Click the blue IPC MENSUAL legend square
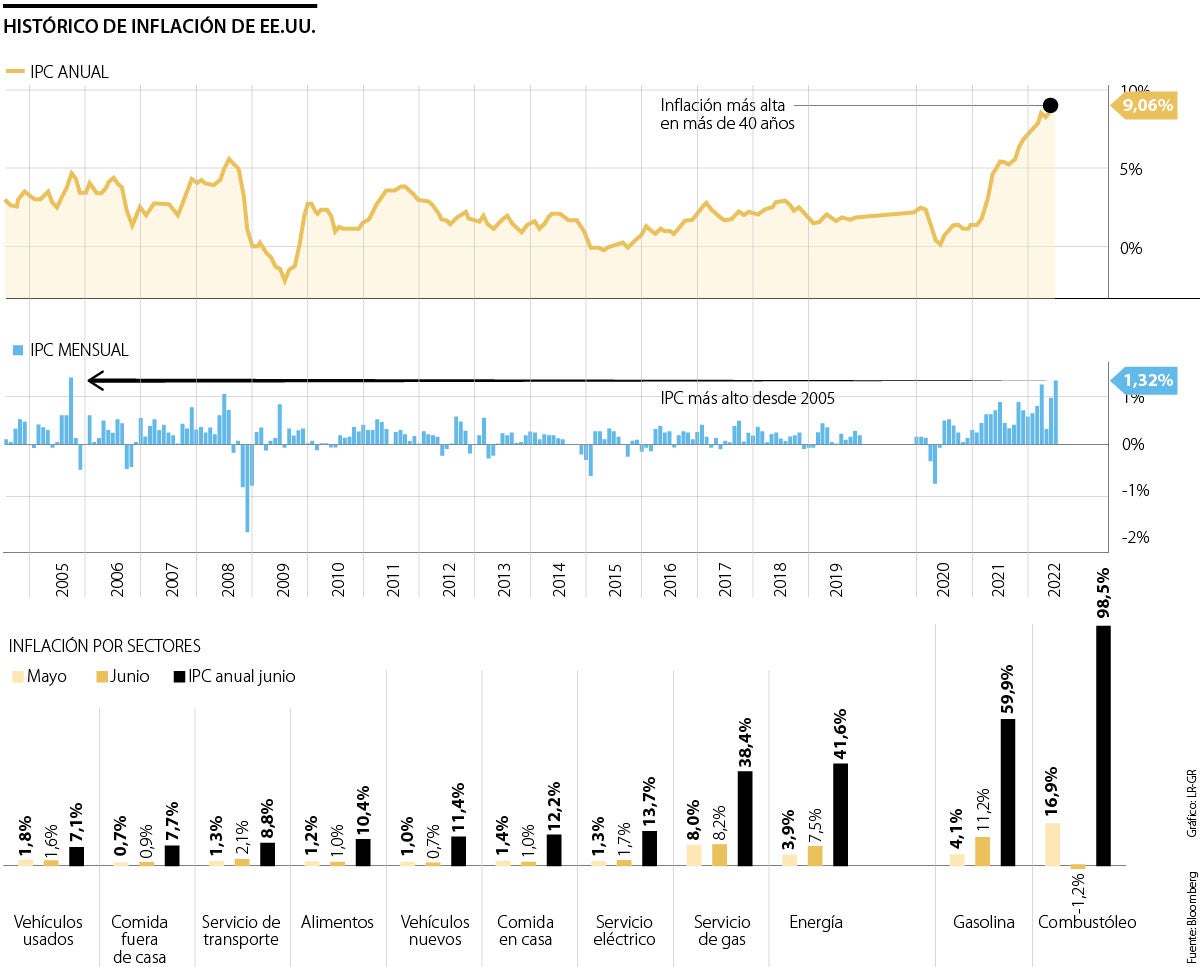The width and height of the screenshot is (1200, 967). (16, 351)
